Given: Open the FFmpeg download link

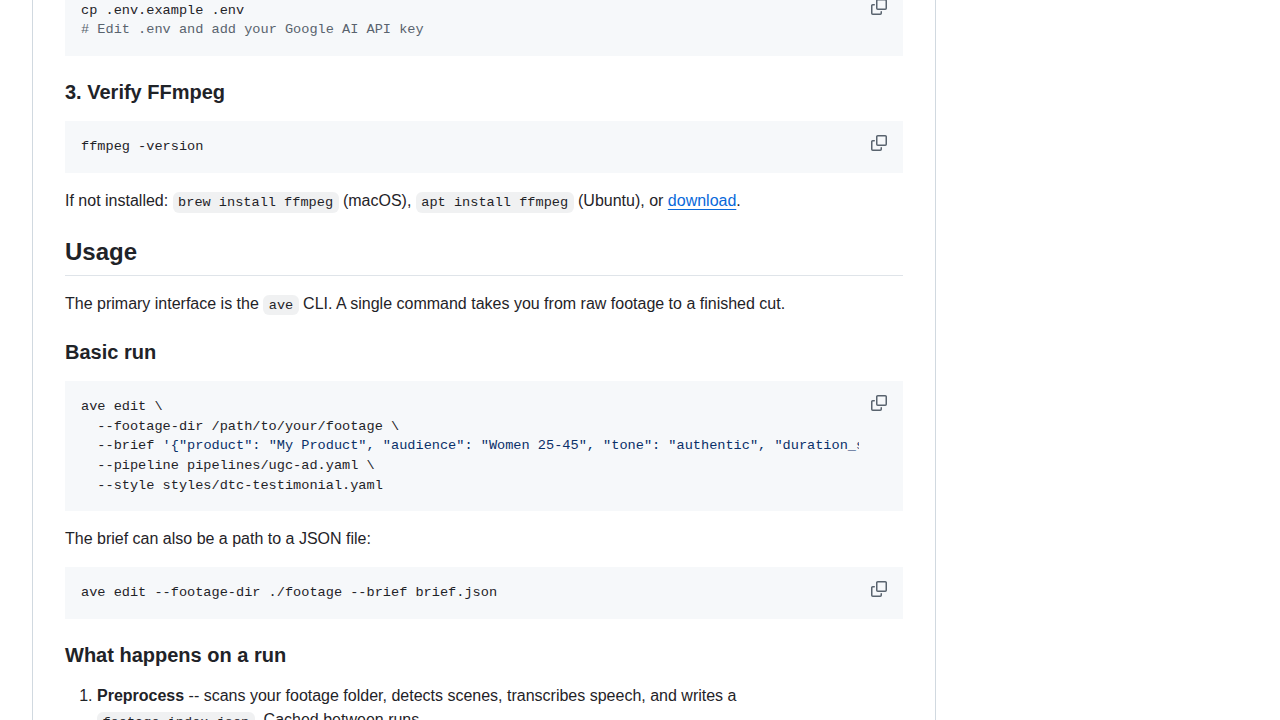Looking at the screenshot, I should point(701,201).
